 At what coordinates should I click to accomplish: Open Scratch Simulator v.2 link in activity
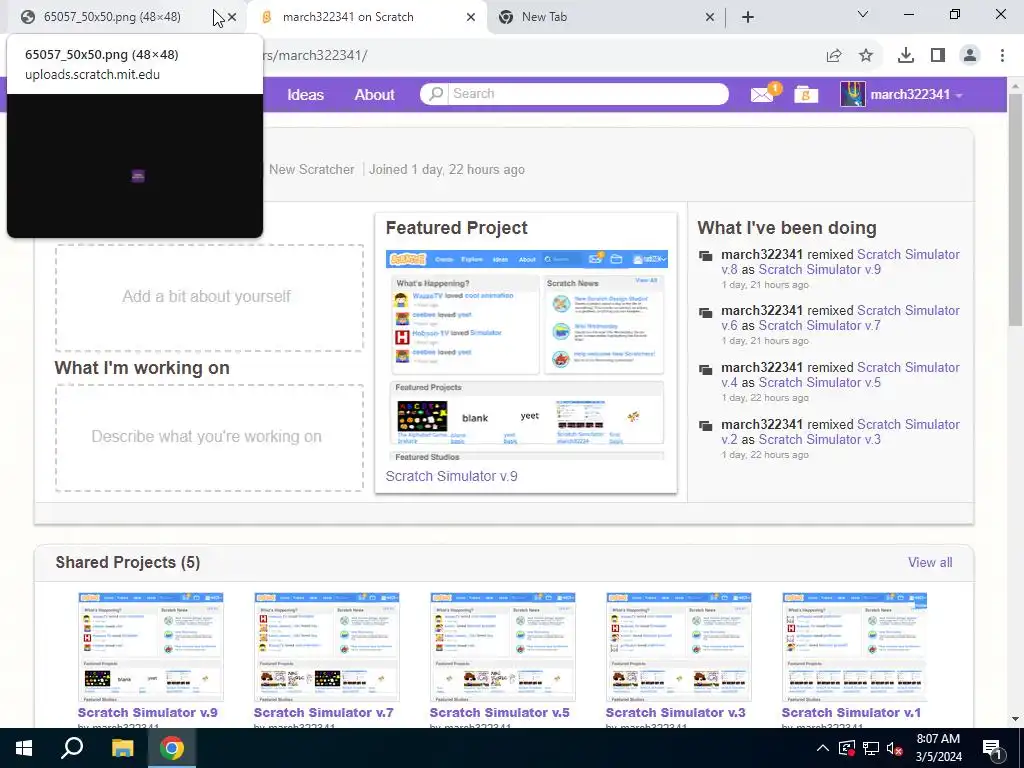pos(840,432)
